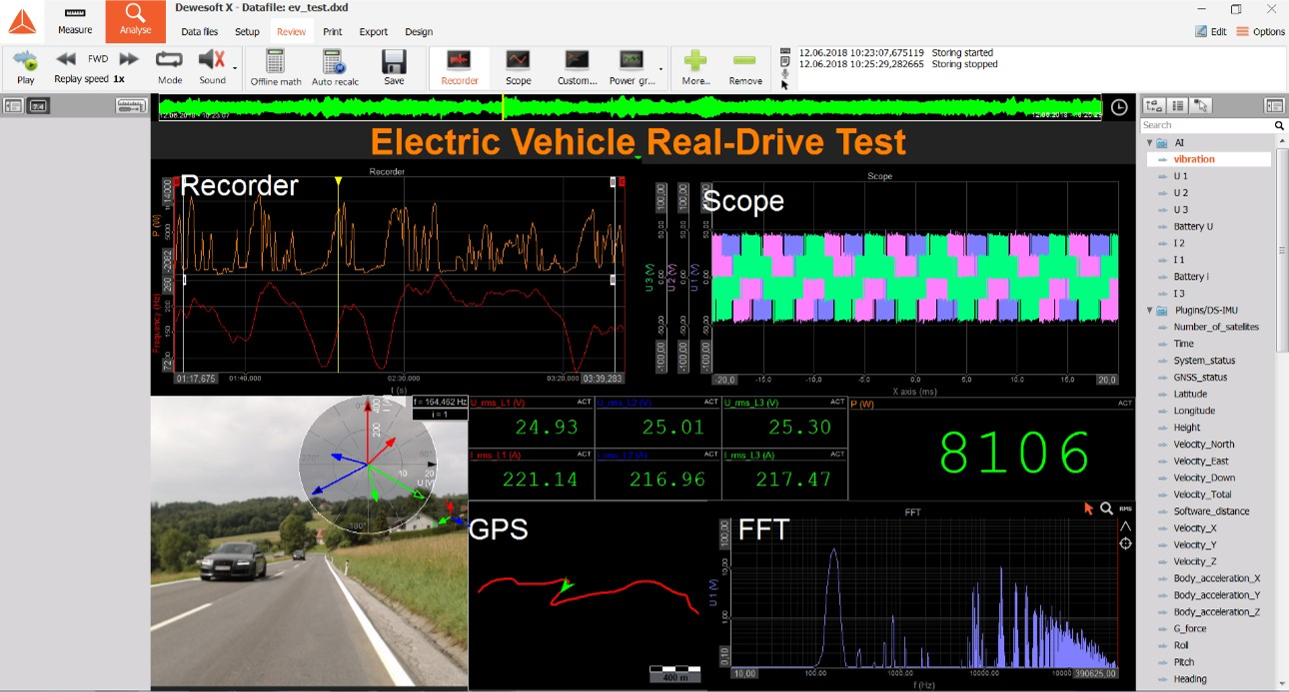
Task: Click the Dewesoft logo icon
Action: coord(22,22)
